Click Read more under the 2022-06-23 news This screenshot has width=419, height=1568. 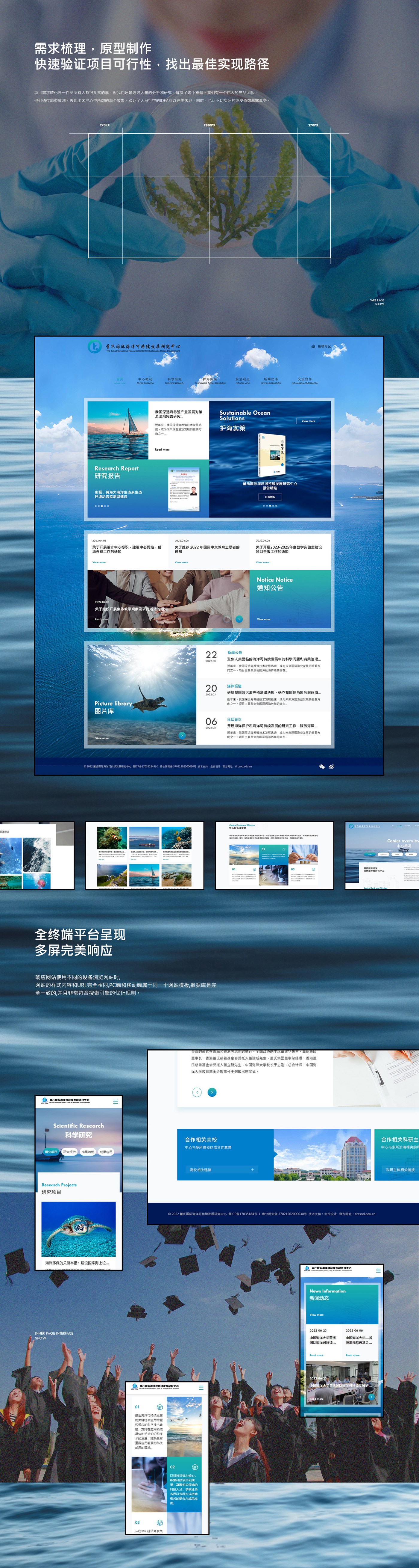(x=316, y=1355)
